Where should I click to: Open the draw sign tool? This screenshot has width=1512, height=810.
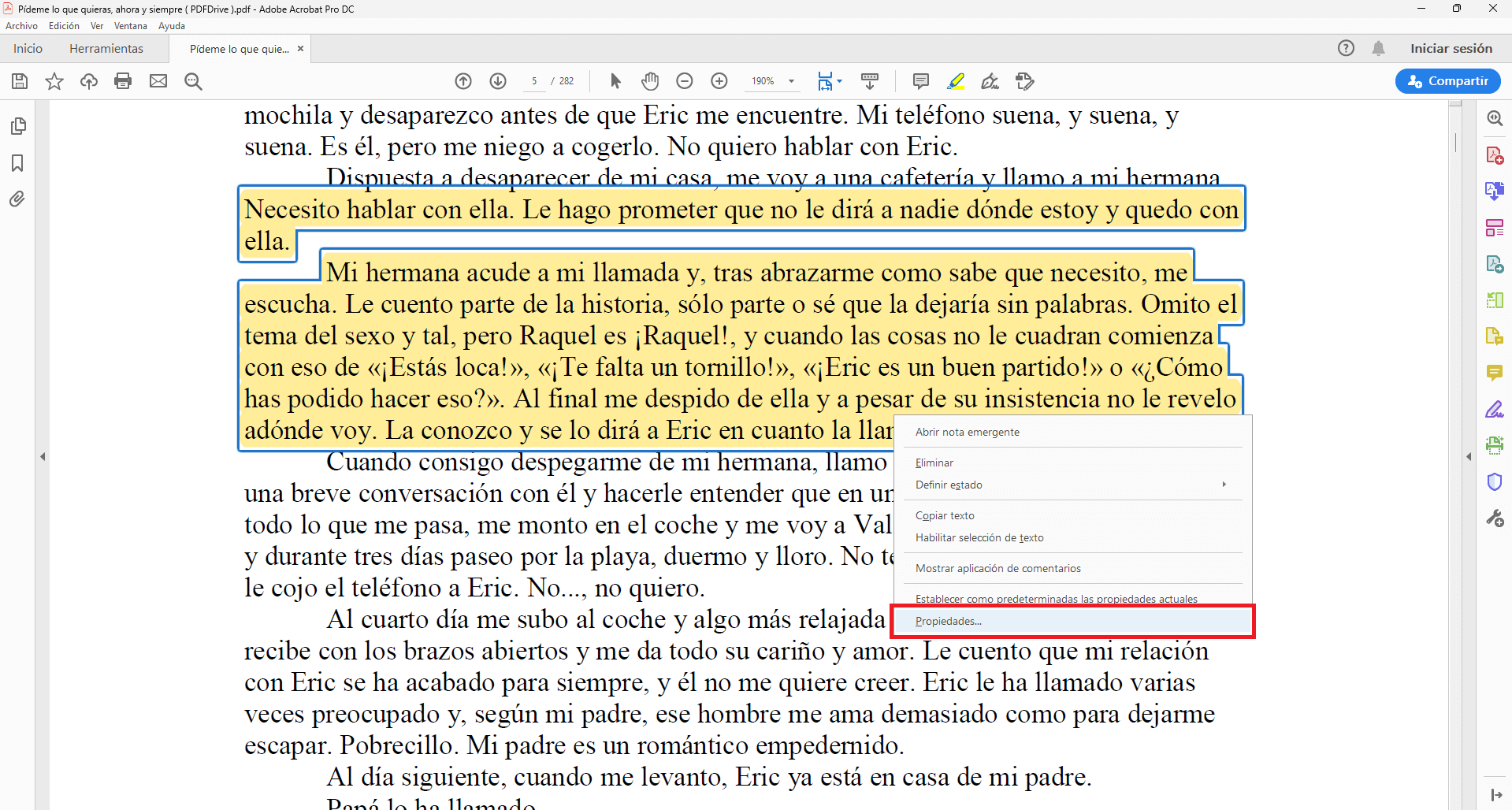(x=990, y=81)
